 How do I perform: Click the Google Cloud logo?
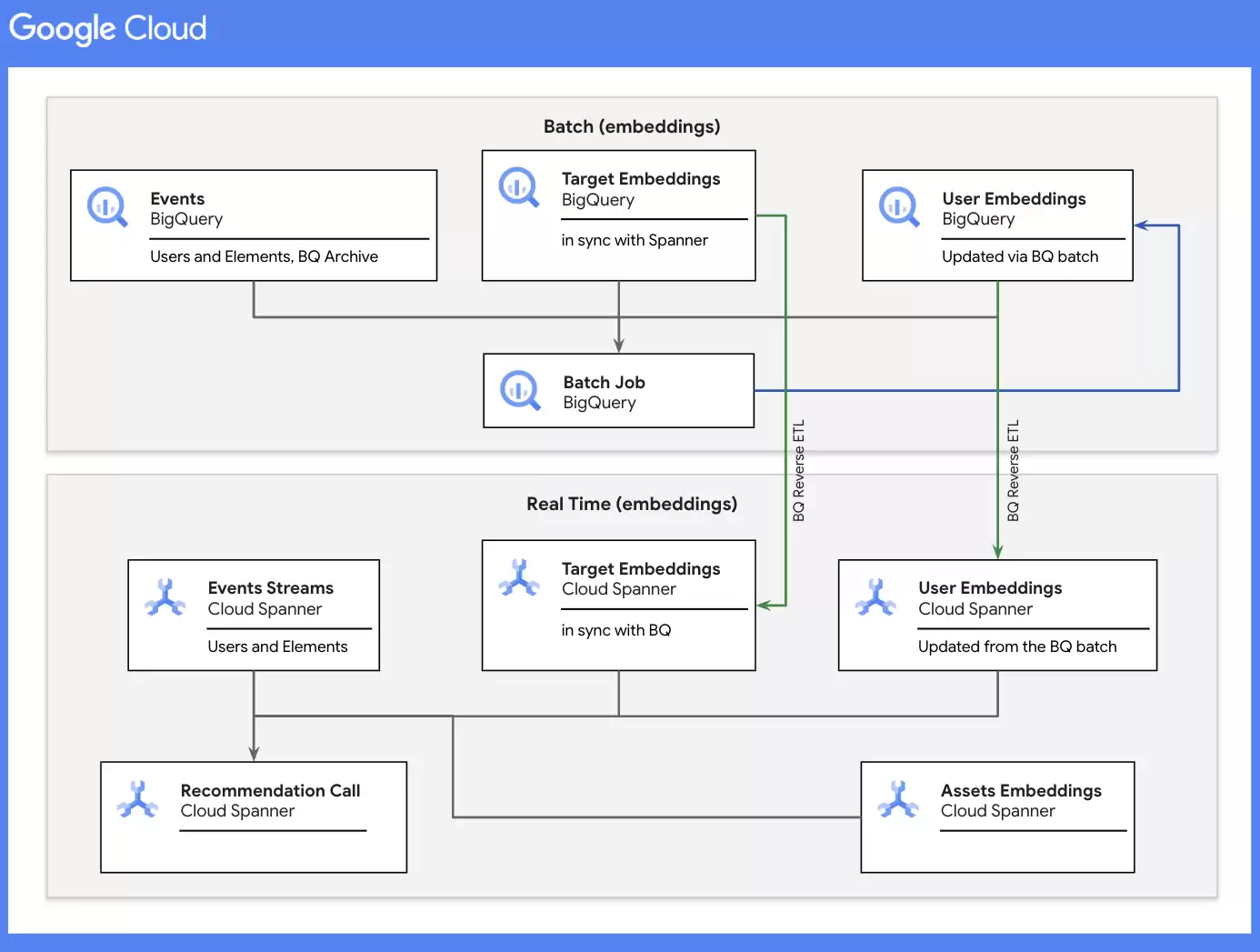click(107, 28)
